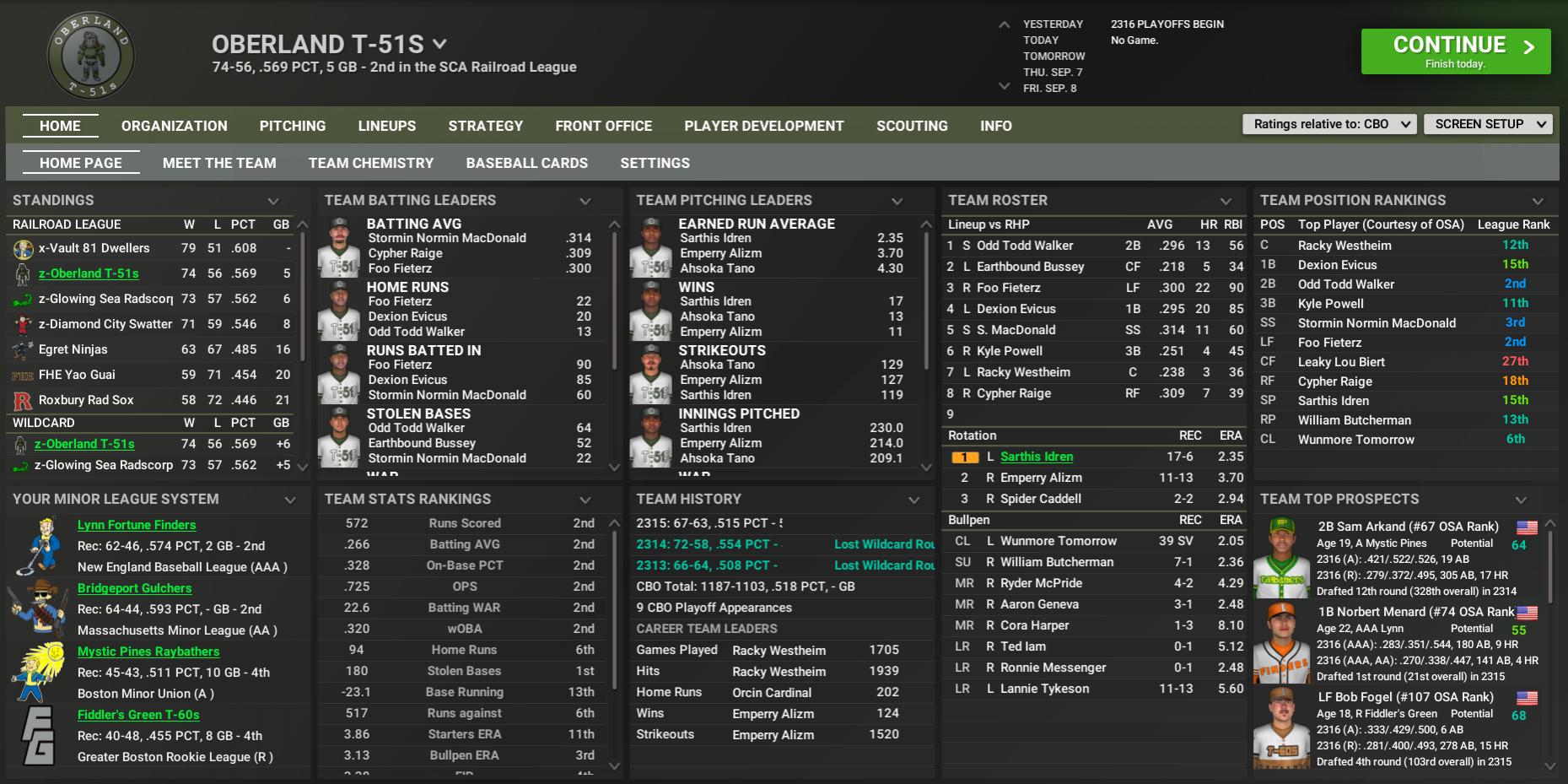Viewport: 1568px width, 784px height.
Task: Click the Egret Ninjas team icon
Action: pyautogui.click(x=23, y=350)
